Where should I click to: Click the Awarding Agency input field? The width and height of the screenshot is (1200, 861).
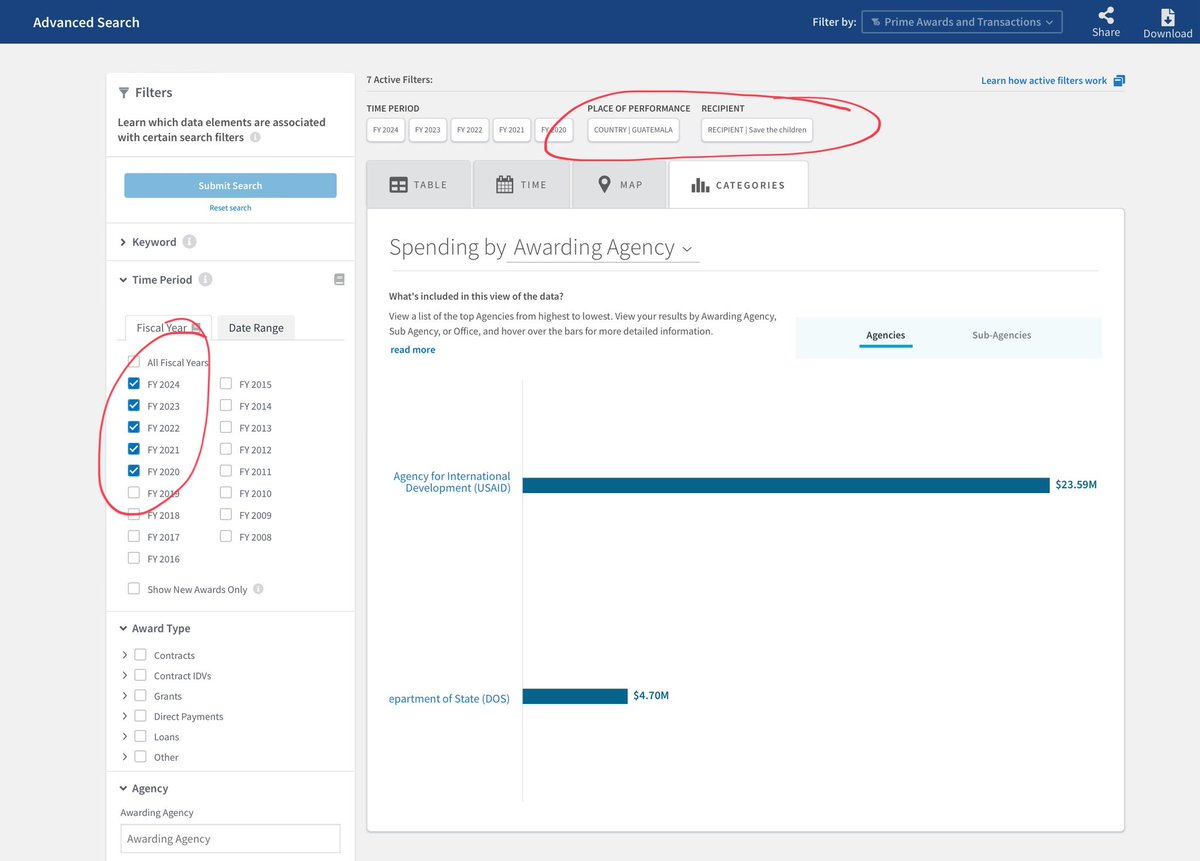(230, 839)
